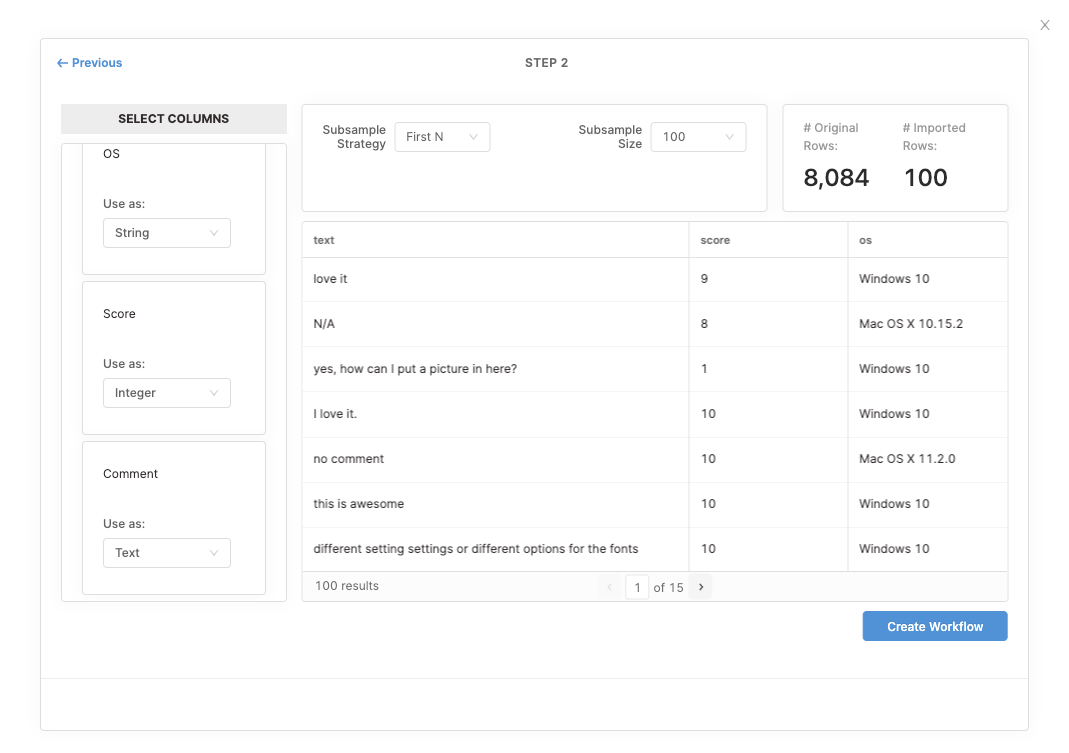Click the Create Workflow button

(x=935, y=627)
